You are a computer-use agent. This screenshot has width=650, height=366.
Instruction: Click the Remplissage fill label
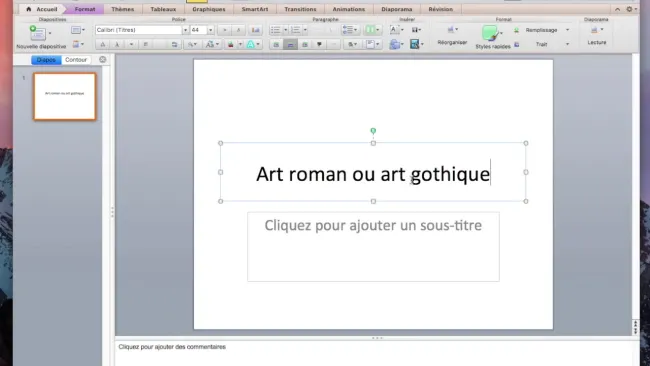pos(541,30)
